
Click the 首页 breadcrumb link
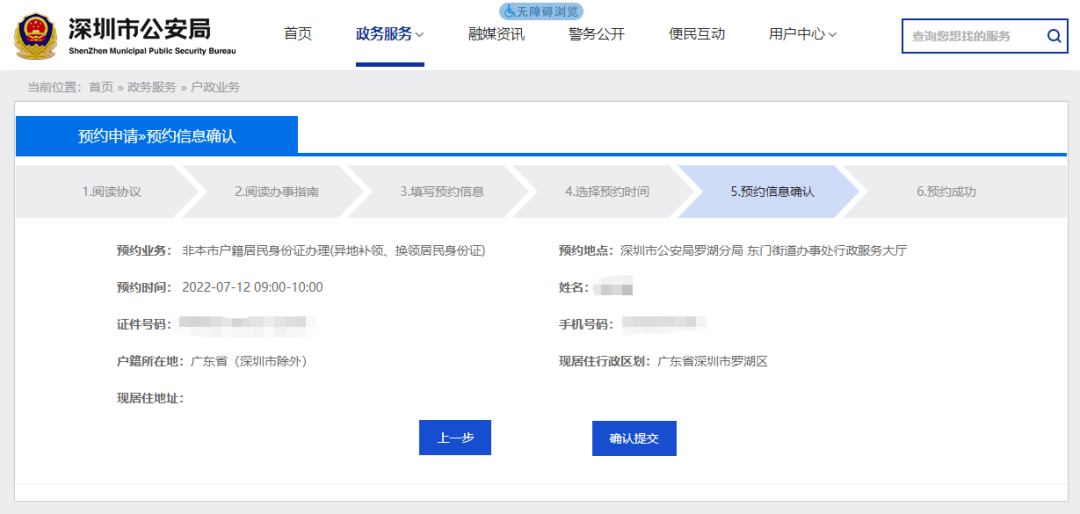click(x=101, y=88)
